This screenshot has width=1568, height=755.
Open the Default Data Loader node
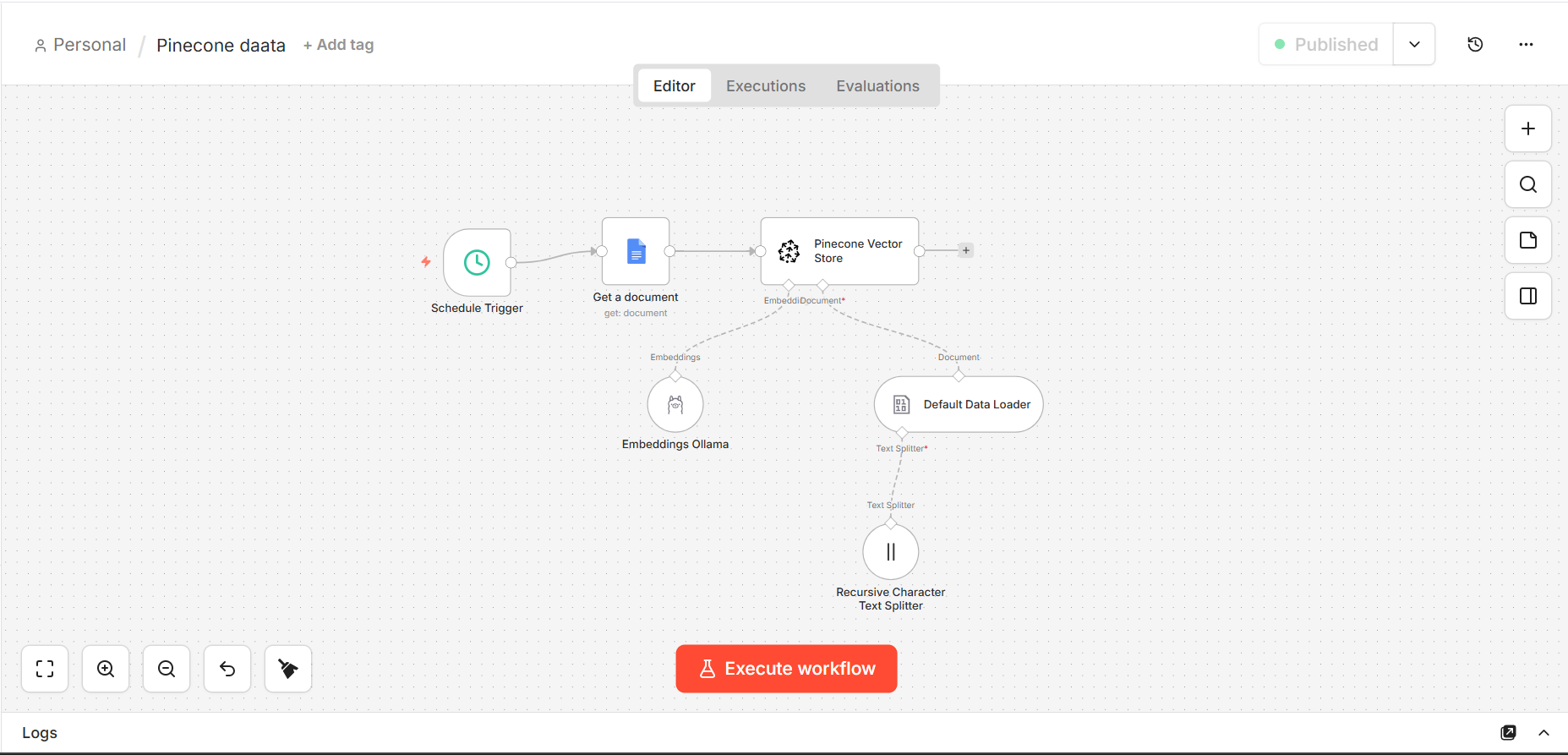coord(959,405)
